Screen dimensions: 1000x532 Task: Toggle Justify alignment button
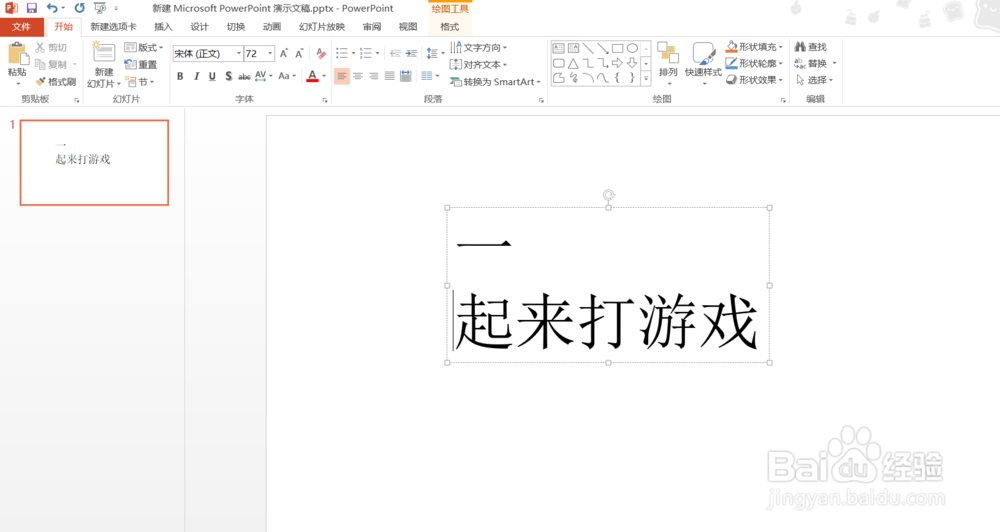tap(390, 76)
